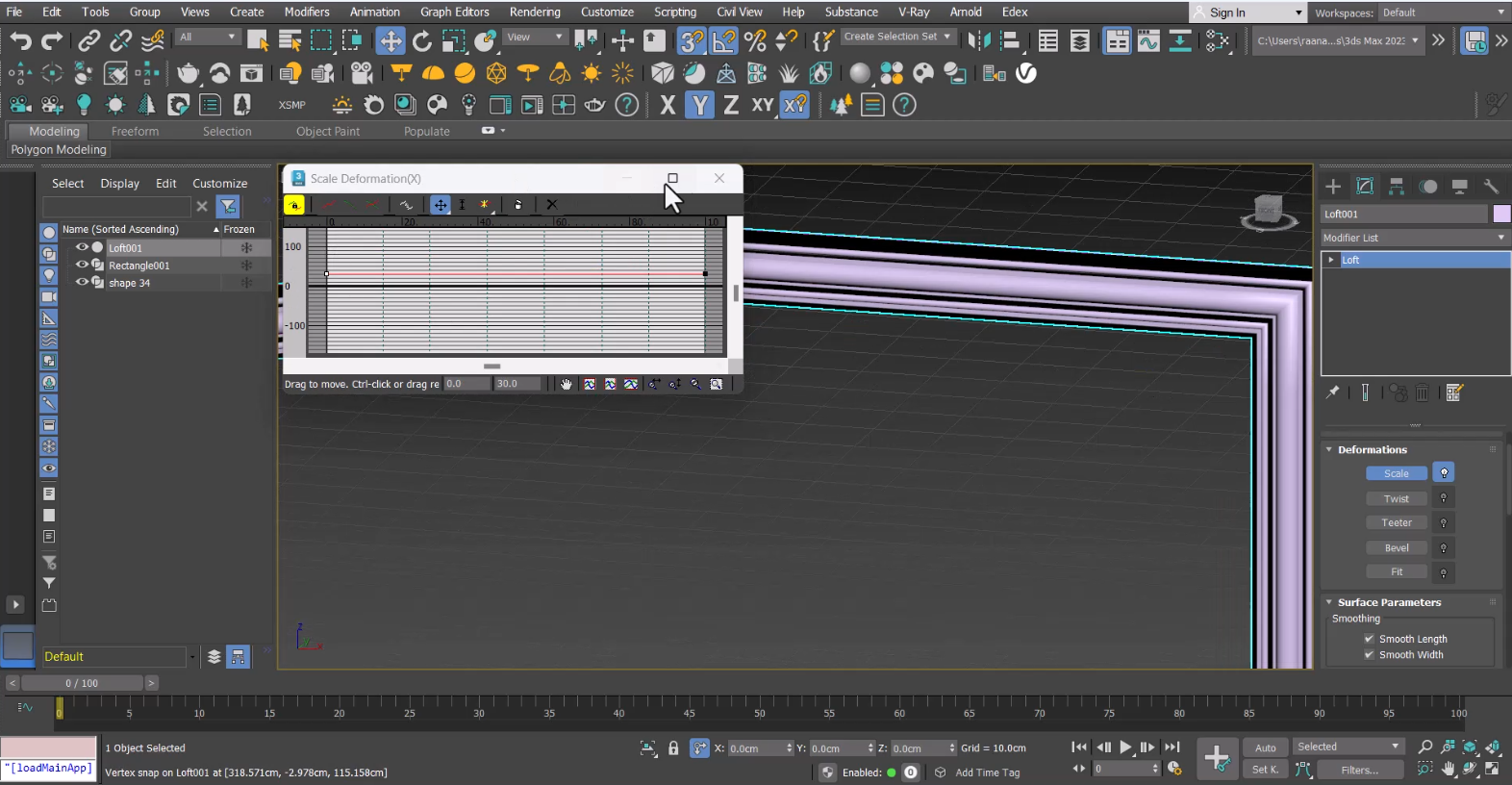
Task: Toggle Smooth Length checkbox
Action: pyautogui.click(x=1369, y=639)
